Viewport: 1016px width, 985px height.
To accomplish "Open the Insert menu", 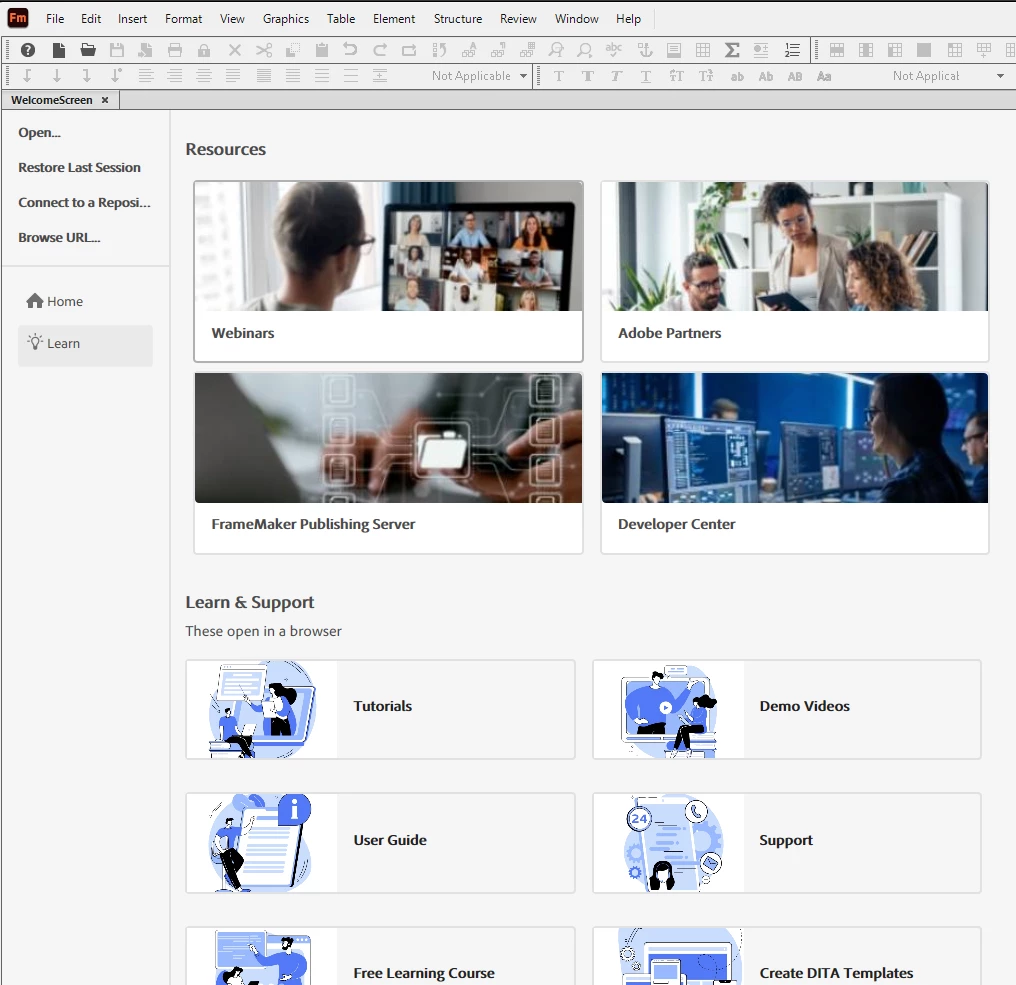I will pyautogui.click(x=132, y=19).
